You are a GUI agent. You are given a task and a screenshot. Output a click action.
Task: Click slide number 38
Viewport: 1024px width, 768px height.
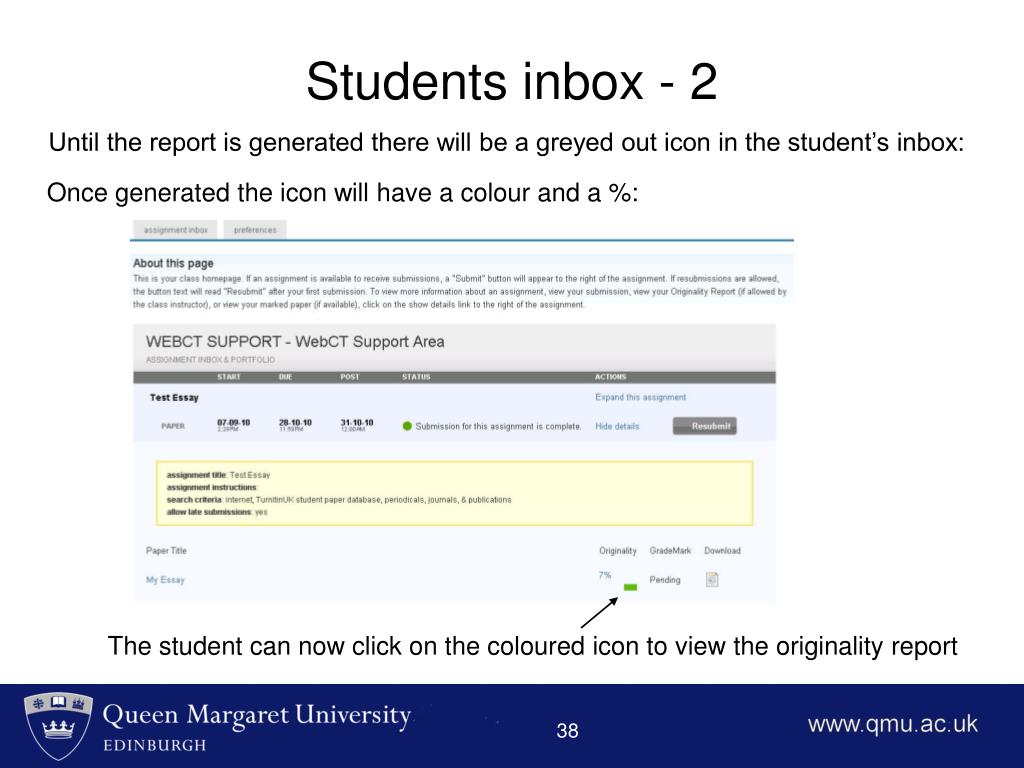click(x=568, y=730)
